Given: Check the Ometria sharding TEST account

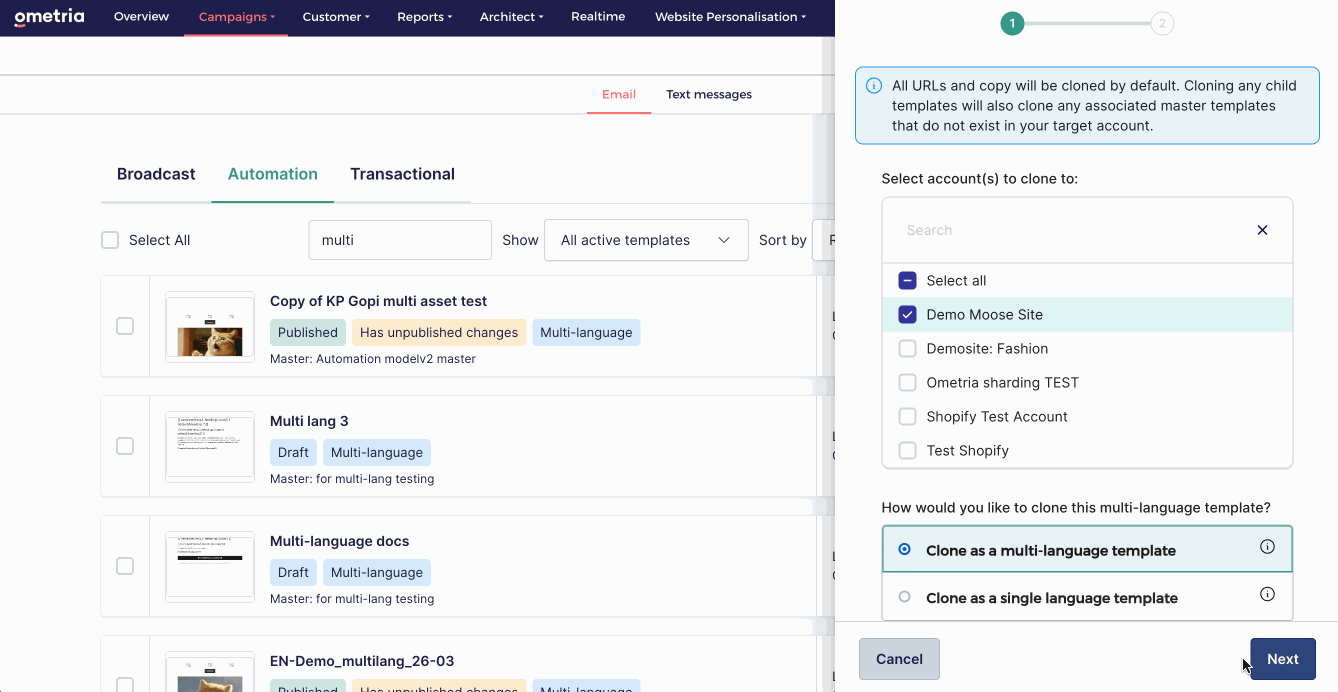Looking at the screenshot, I should (x=907, y=383).
